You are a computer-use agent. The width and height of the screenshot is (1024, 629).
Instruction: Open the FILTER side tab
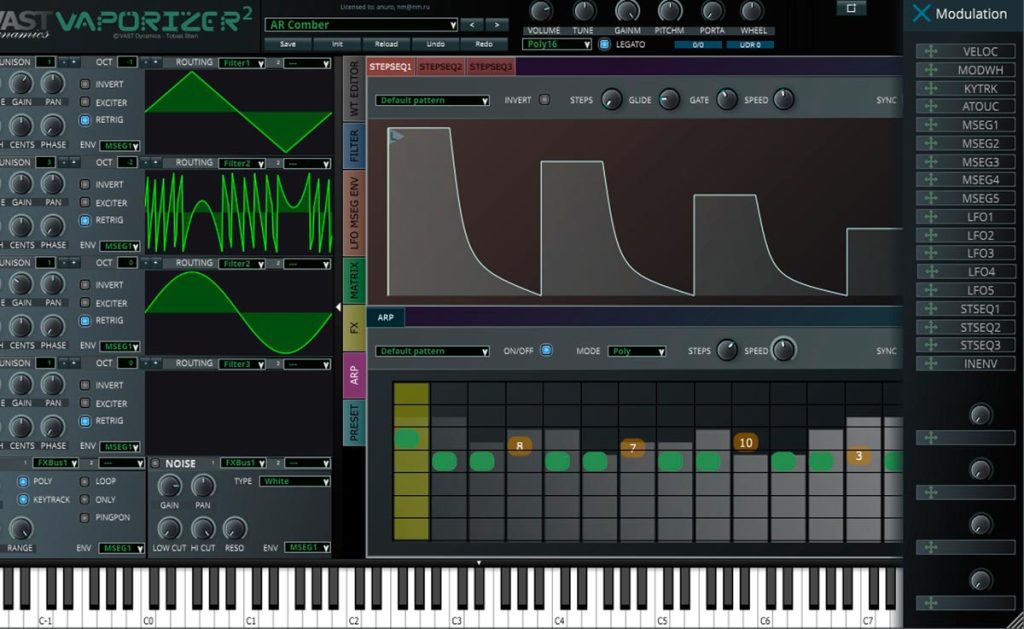point(354,146)
